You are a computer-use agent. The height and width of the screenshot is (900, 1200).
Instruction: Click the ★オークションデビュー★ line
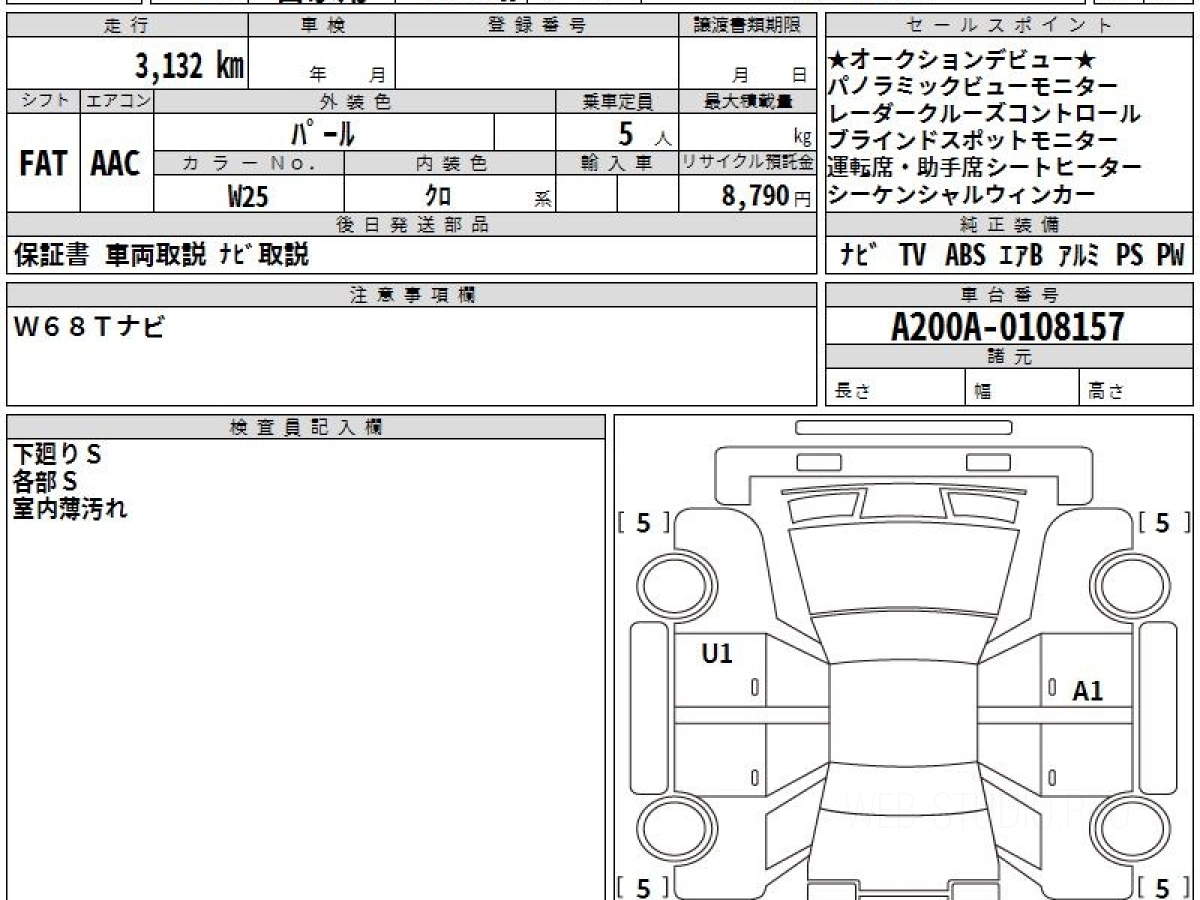click(963, 60)
